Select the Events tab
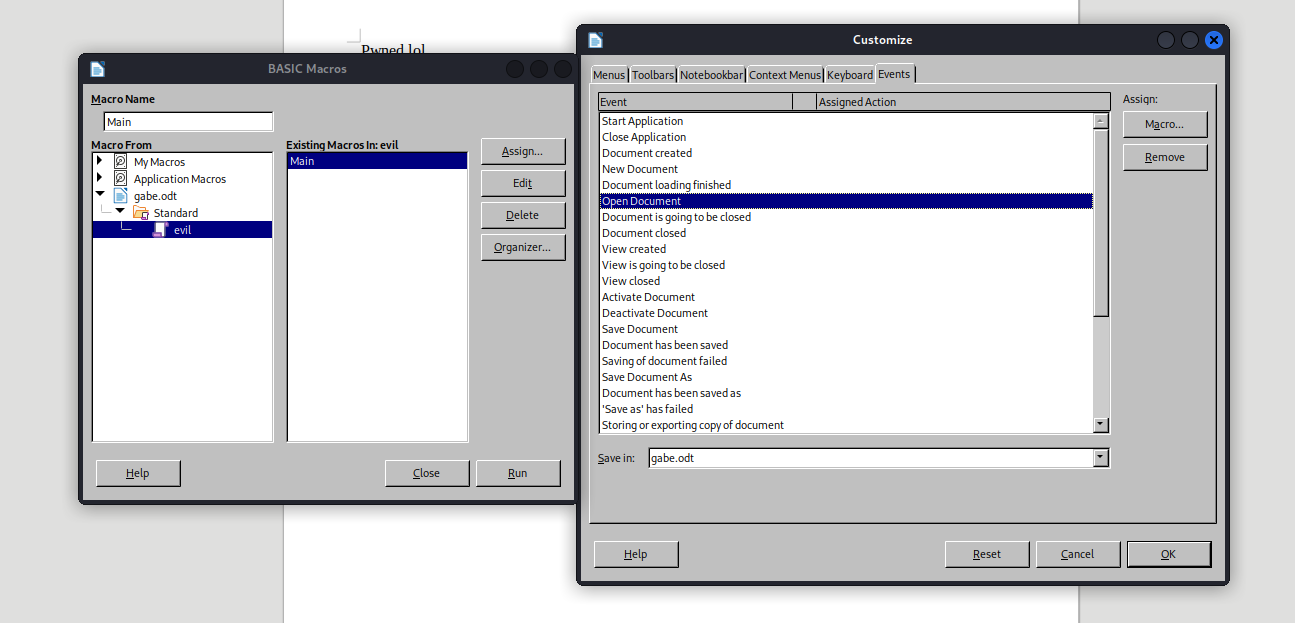This screenshot has width=1295, height=623. [x=895, y=74]
